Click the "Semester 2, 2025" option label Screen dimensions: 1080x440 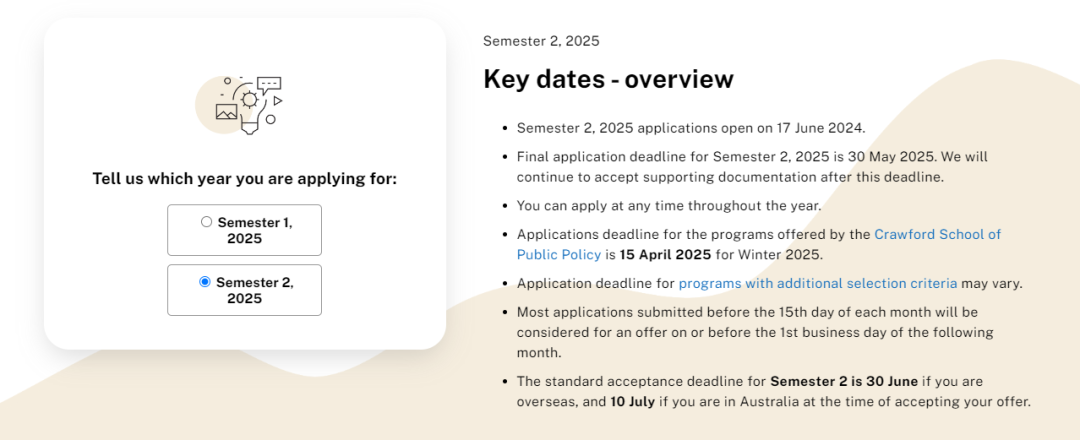[x=254, y=290]
